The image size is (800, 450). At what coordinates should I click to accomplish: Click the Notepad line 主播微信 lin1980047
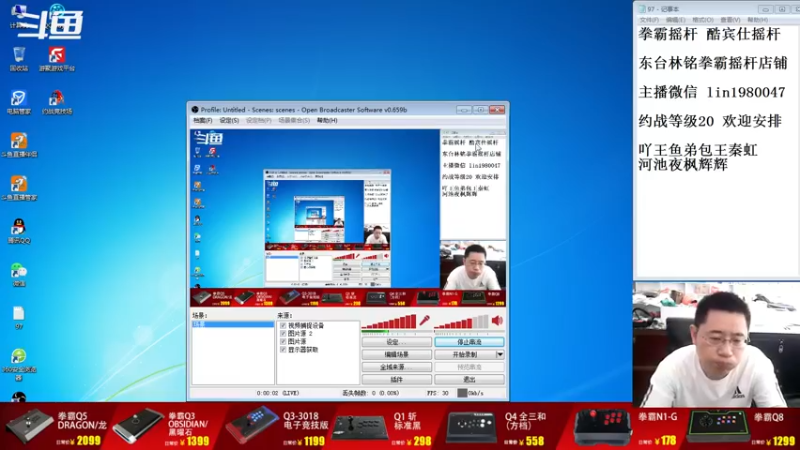point(712,92)
